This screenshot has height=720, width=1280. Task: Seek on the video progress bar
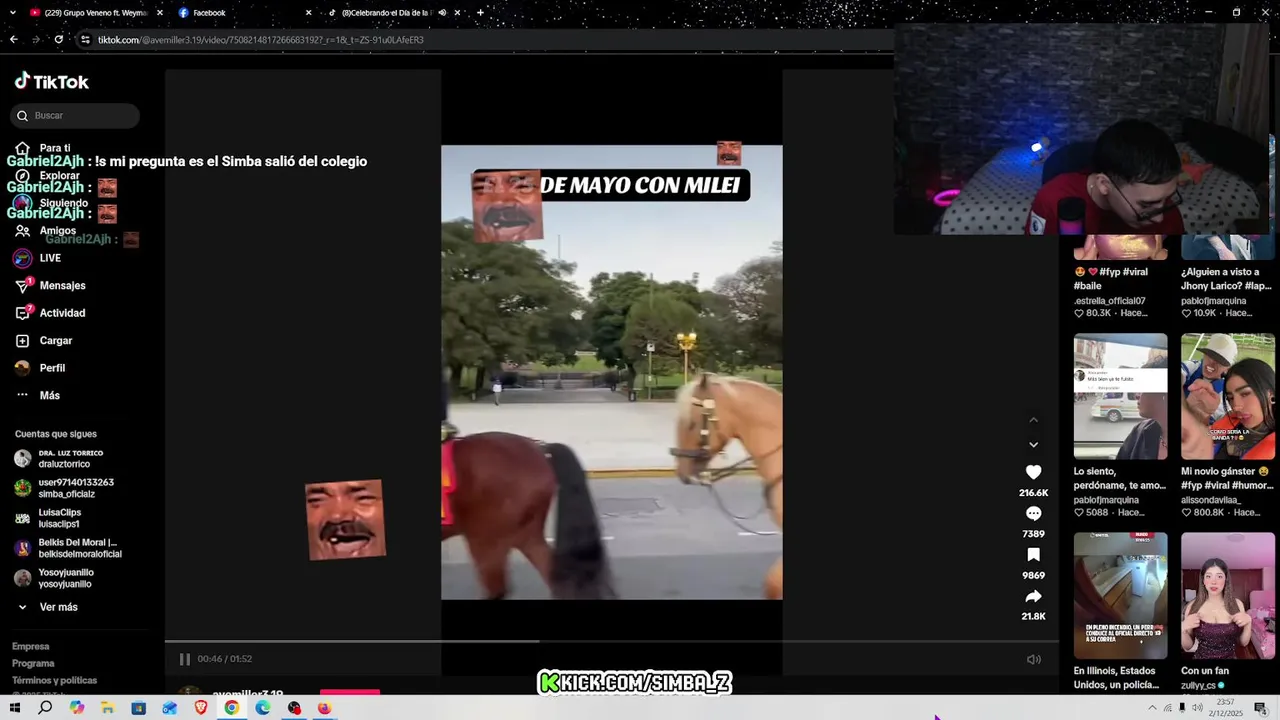(611, 641)
